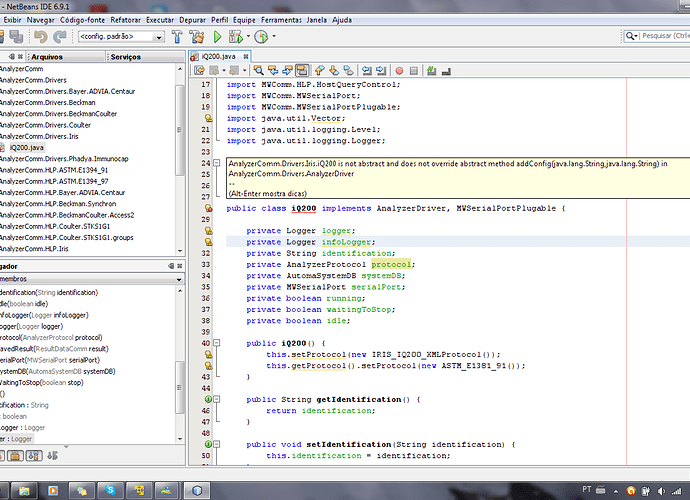Screen dimensions: 690x500
Task: Click the Find Selection magnifier icon
Action: tap(259, 70)
